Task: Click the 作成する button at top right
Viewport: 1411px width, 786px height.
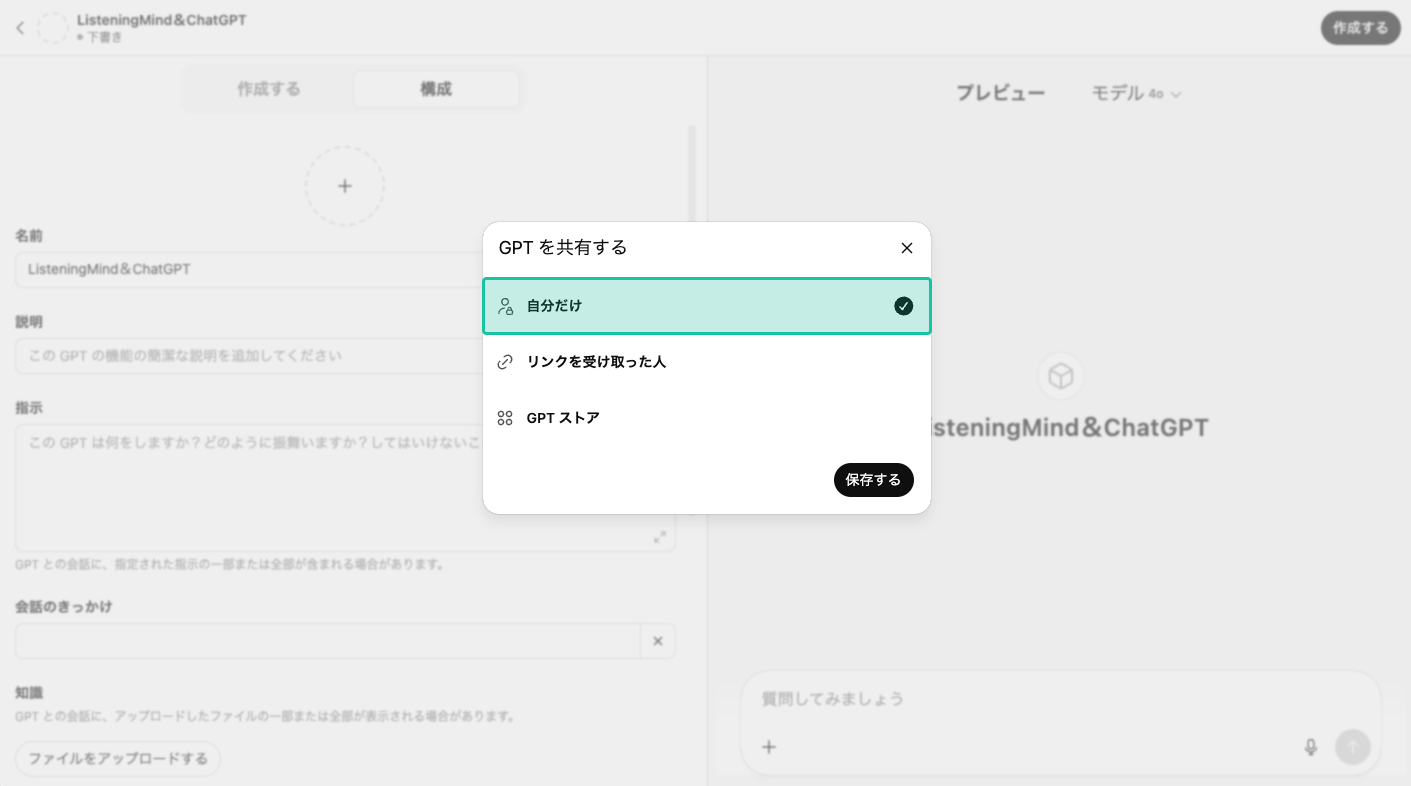Action: [1360, 28]
